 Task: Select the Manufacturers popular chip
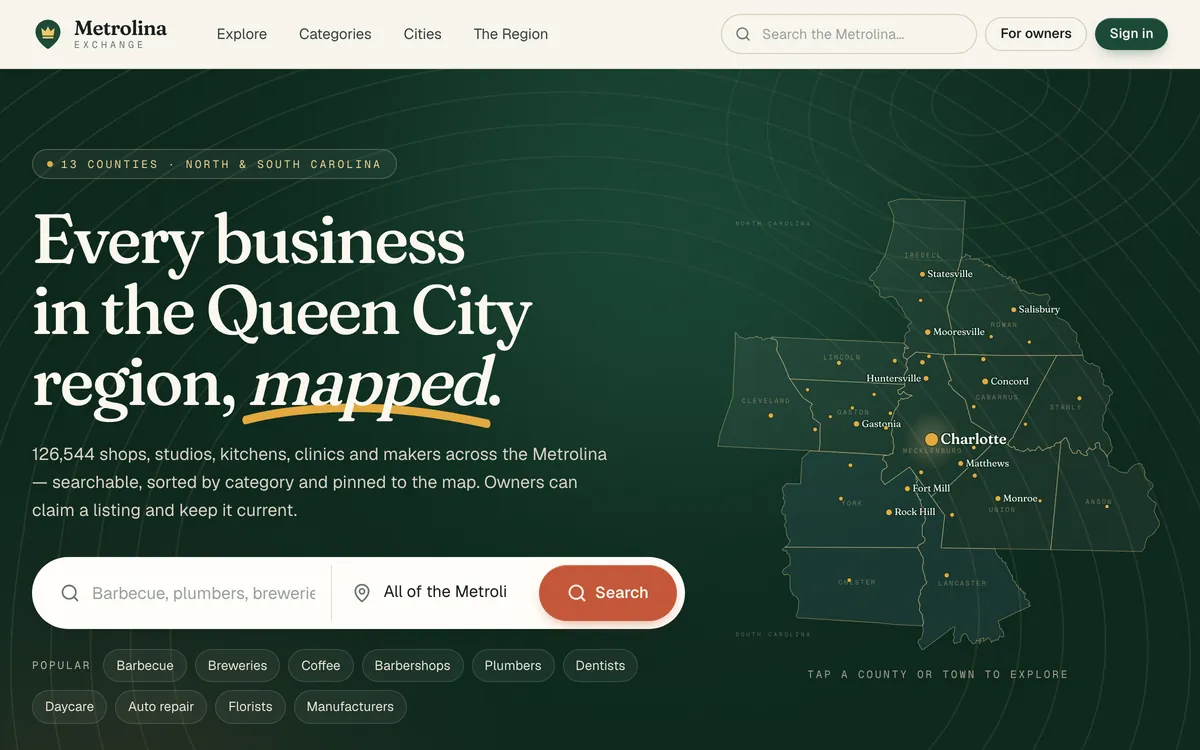pyautogui.click(x=350, y=707)
